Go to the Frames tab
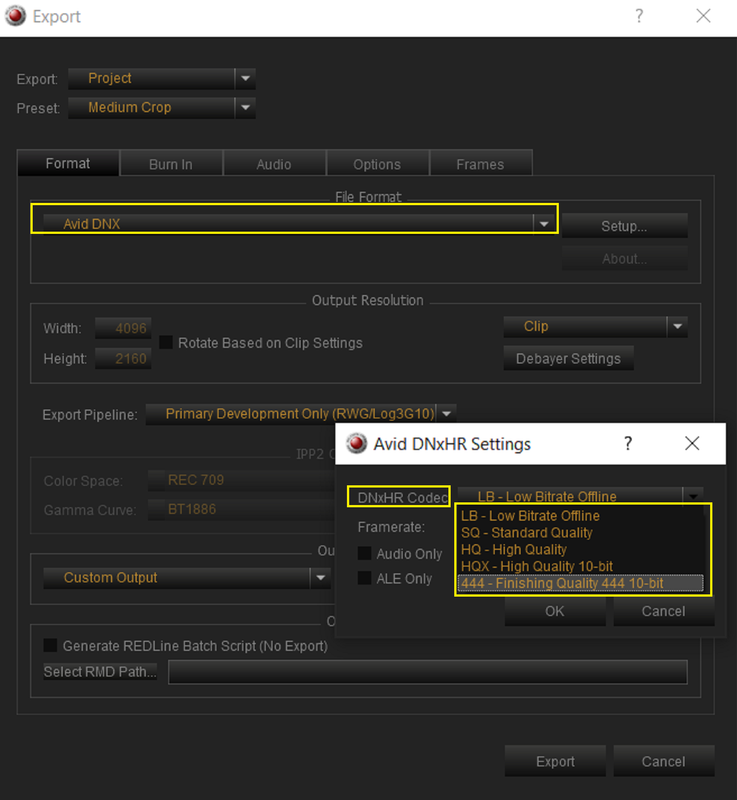 click(480, 164)
